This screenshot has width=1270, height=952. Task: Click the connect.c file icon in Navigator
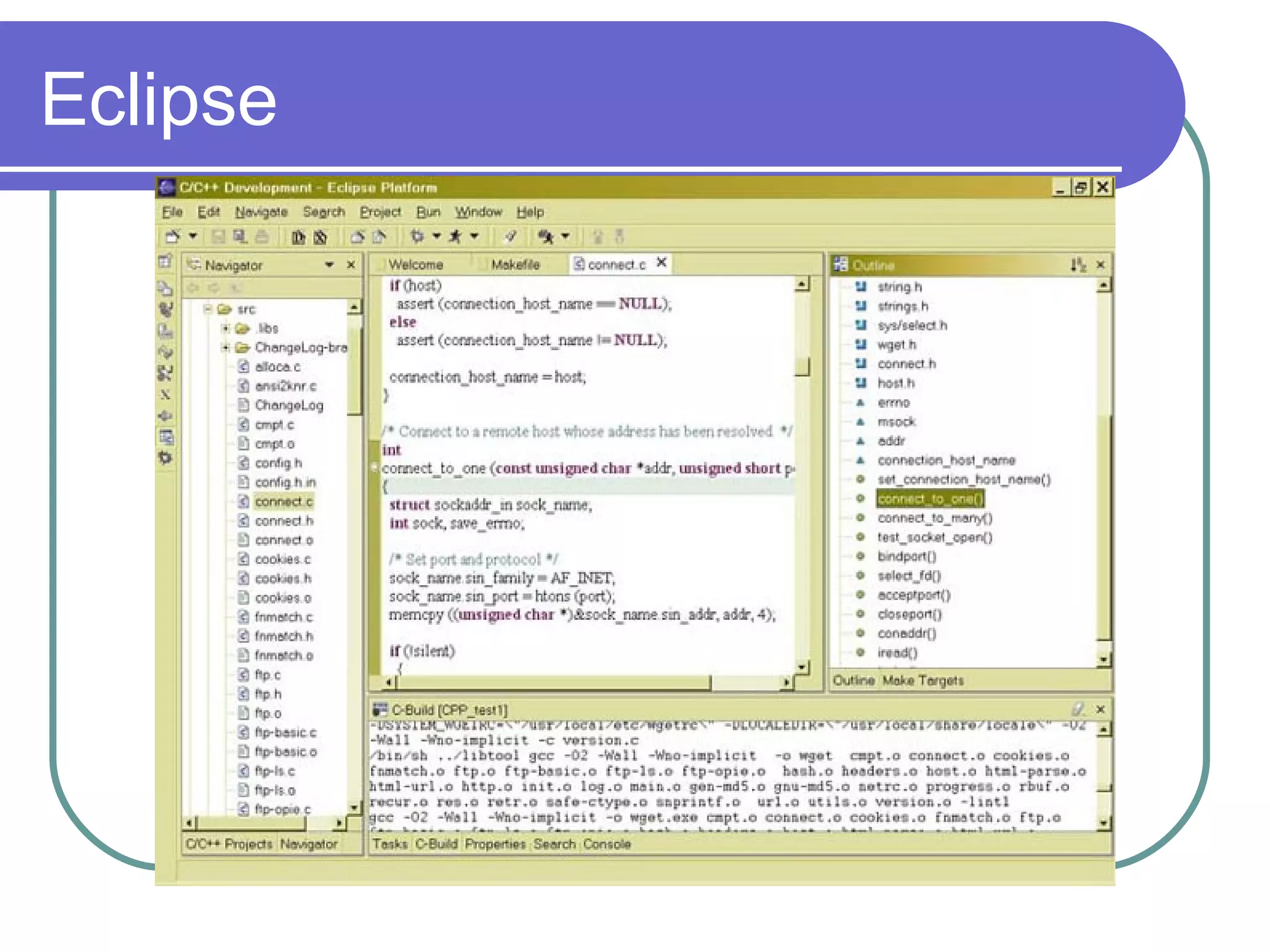[244, 501]
